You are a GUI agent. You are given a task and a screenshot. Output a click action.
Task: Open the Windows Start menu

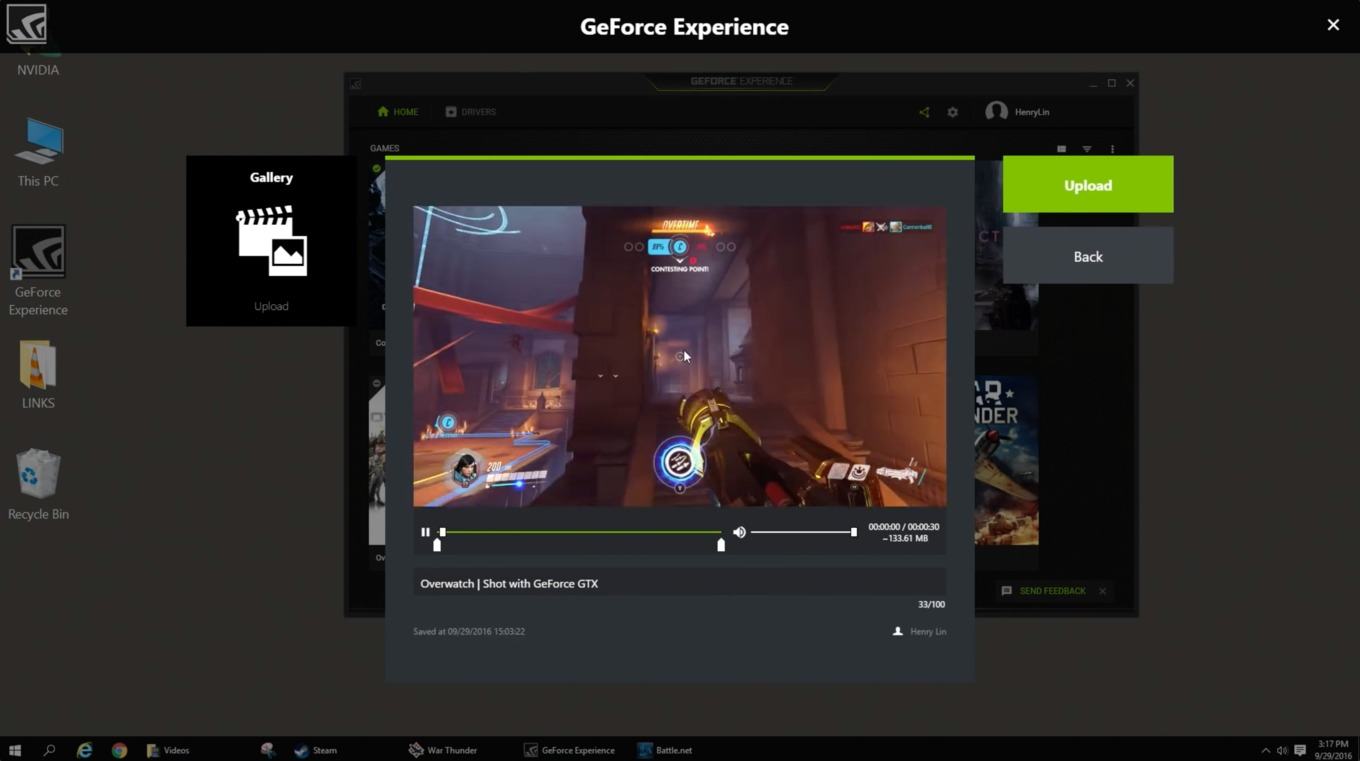[x=15, y=750]
